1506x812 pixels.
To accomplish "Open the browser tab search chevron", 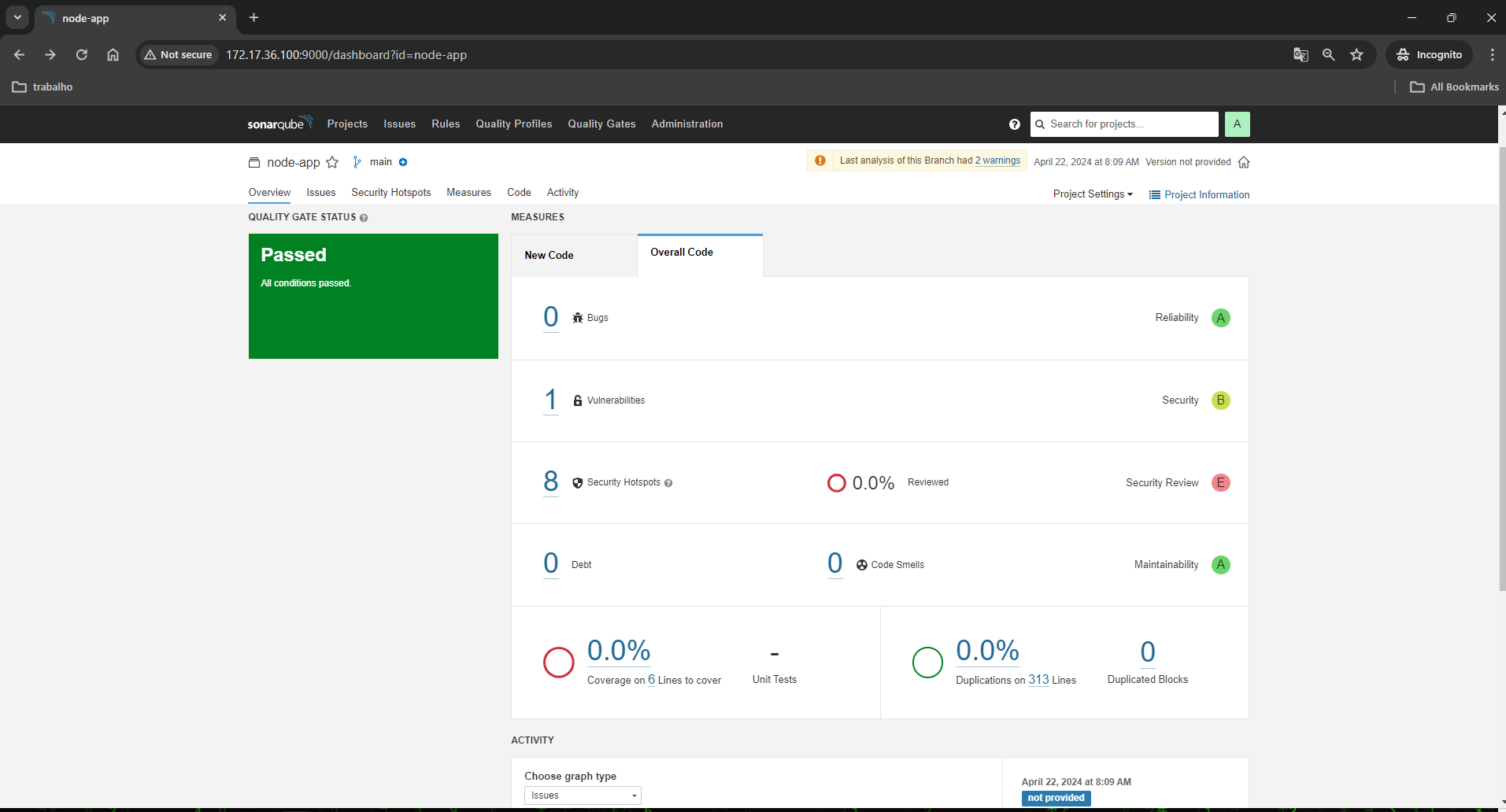I will (x=17, y=17).
